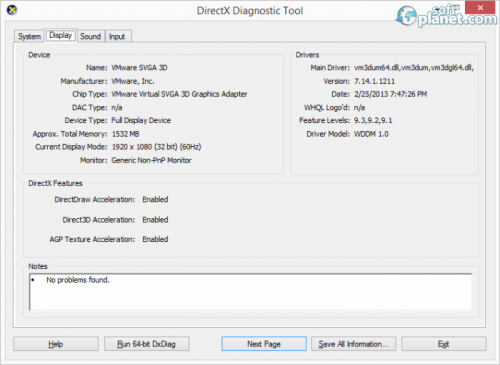Exit the DirectX Diagnostic Tool

point(444,344)
